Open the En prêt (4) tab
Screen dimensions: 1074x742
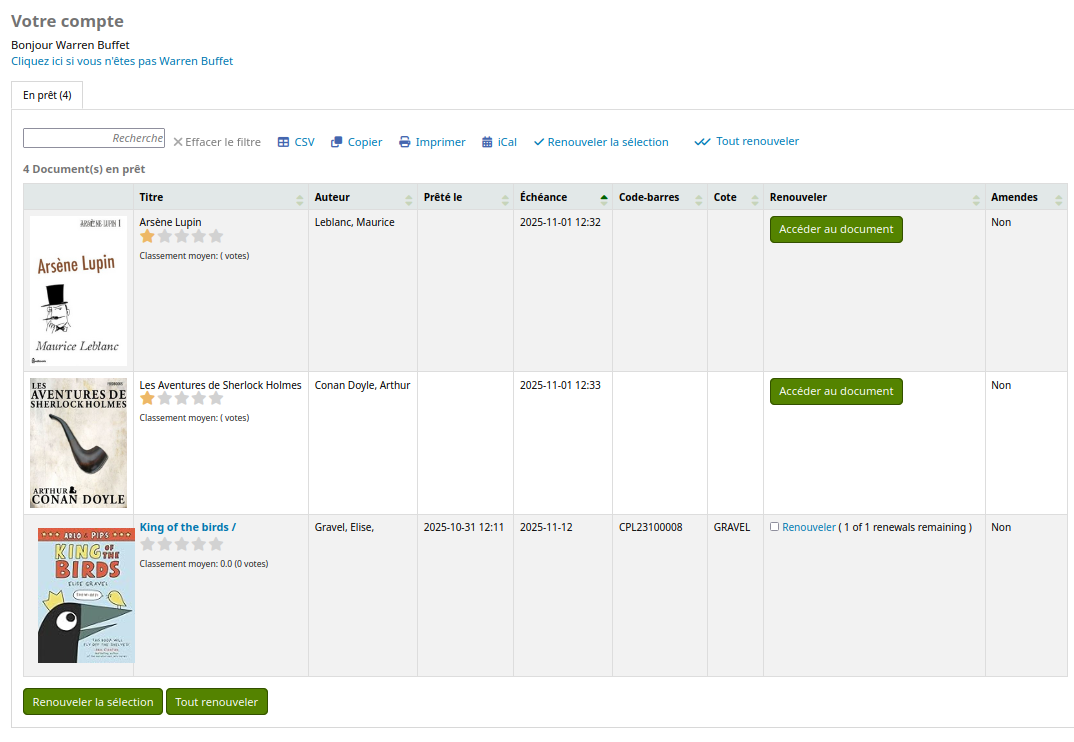tap(47, 95)
